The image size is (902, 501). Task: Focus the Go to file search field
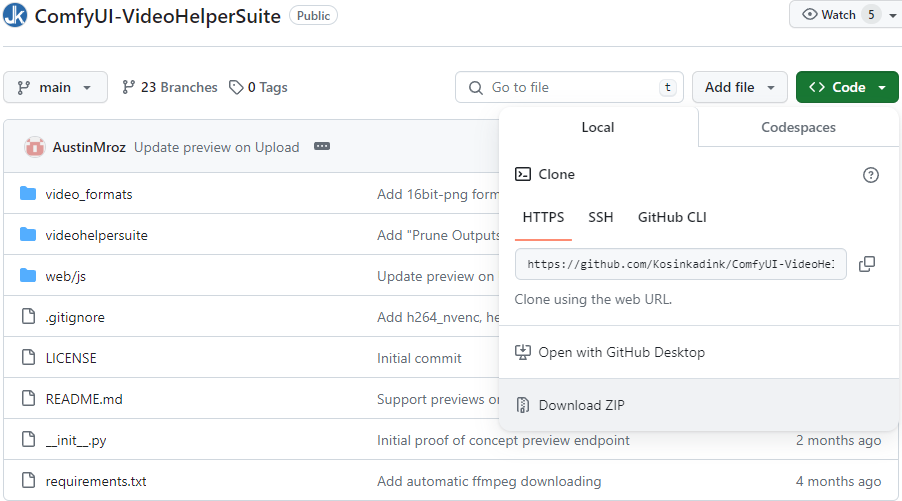570,87
